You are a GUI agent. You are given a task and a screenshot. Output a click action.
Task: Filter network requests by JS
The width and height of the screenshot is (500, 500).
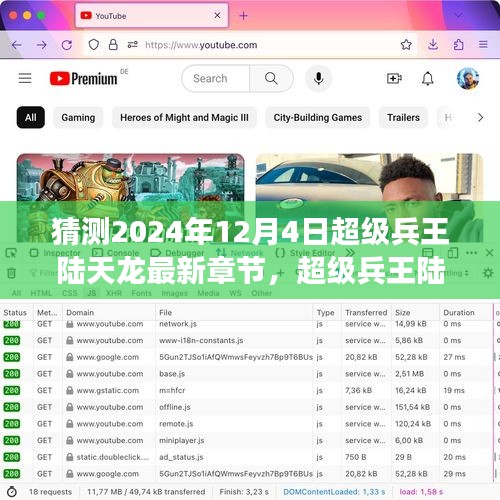point(92,293)
